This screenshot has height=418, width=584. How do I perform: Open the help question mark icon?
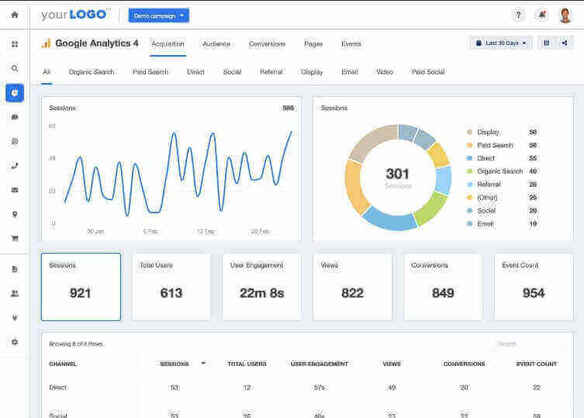pyautogui.click(x=518, y=15)
